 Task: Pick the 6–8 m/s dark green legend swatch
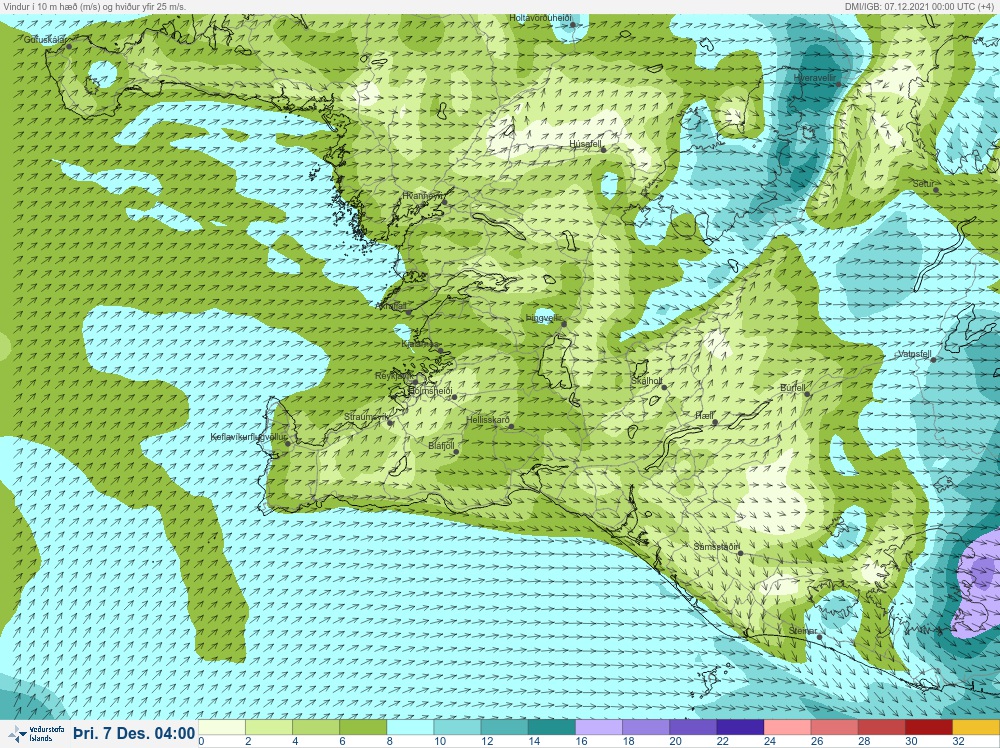tap(364, 728)
